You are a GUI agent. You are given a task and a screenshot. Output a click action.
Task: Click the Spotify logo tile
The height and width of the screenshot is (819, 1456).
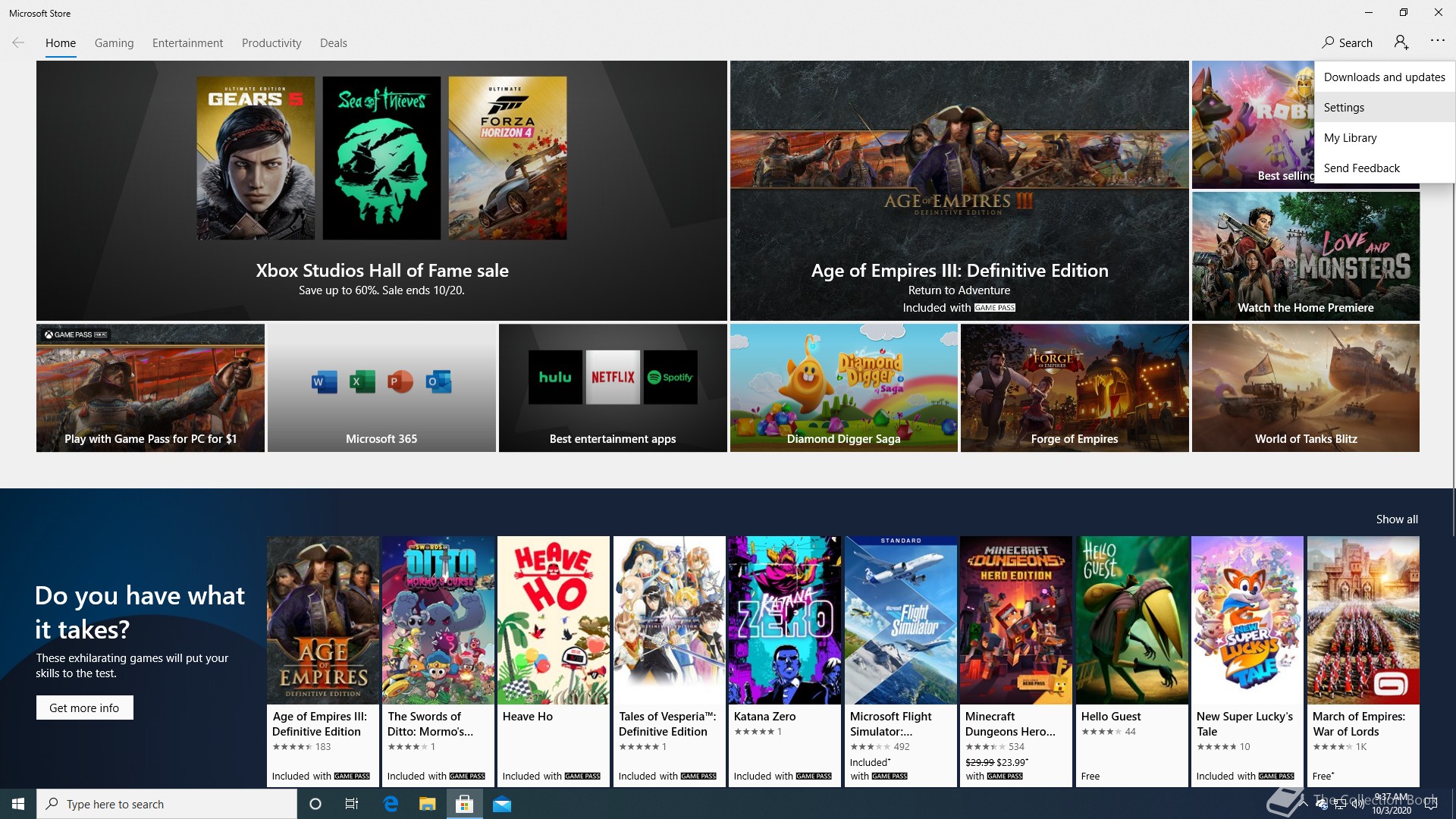point(670,377)
